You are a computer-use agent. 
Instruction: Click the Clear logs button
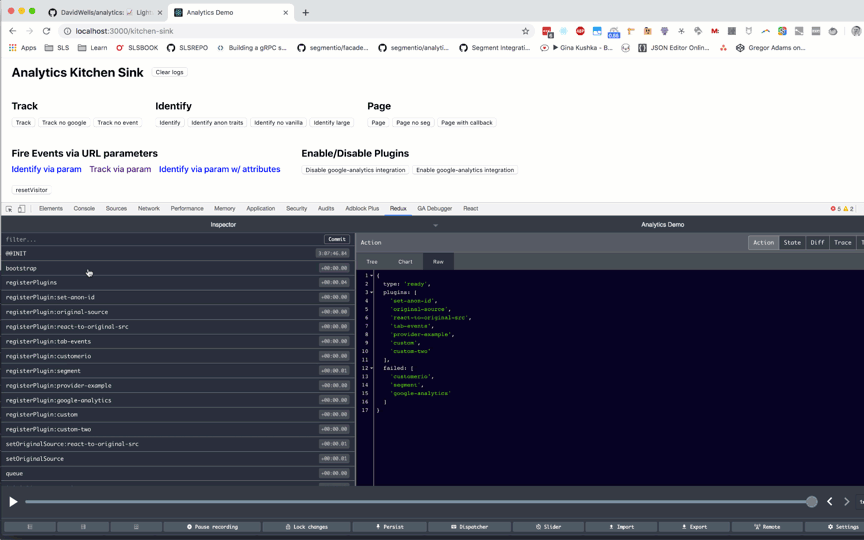169,72
